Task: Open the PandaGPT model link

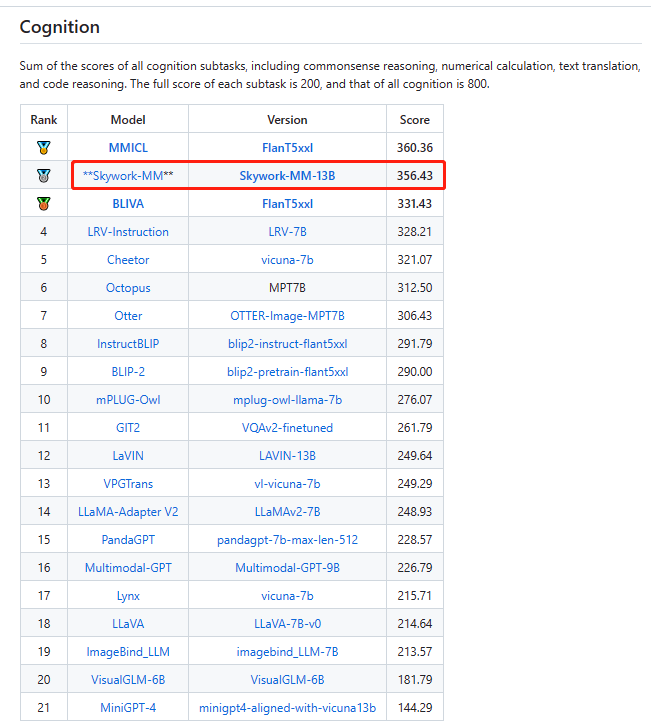Action: tap(128, 540)
